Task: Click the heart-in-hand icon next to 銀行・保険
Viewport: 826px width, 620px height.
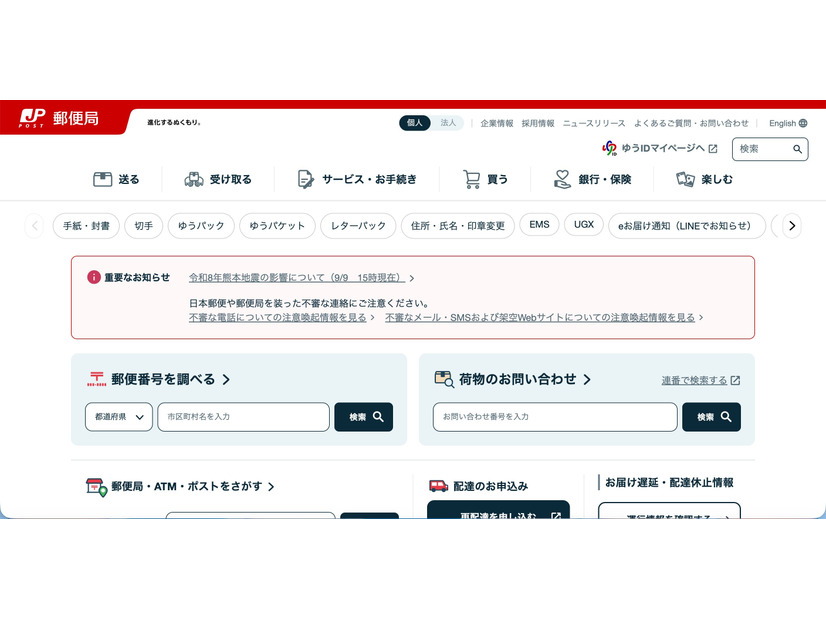Action: click(562, 180)
